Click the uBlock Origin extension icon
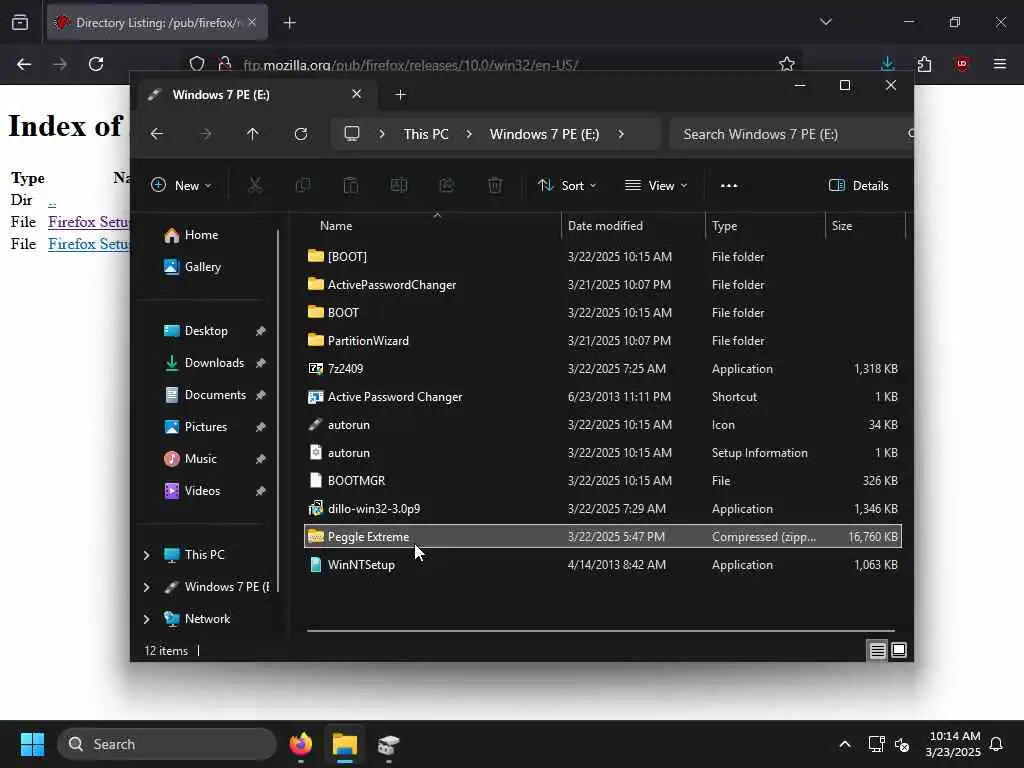 pyautogui.click(x=961, y=64)
